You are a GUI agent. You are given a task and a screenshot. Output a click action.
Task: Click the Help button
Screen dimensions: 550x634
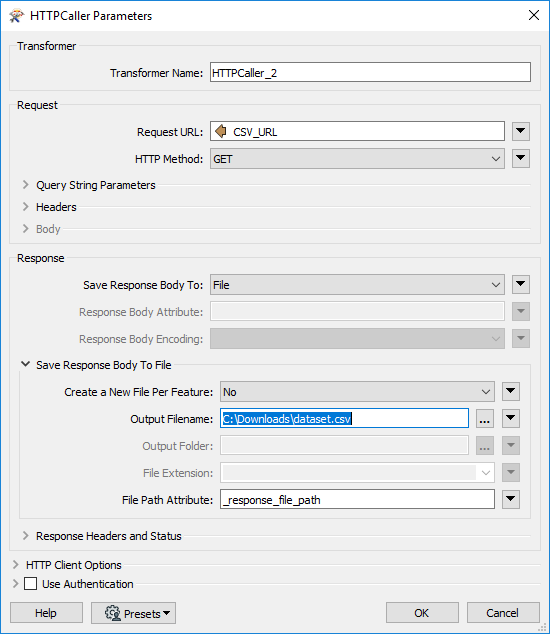tap(46, 613)
